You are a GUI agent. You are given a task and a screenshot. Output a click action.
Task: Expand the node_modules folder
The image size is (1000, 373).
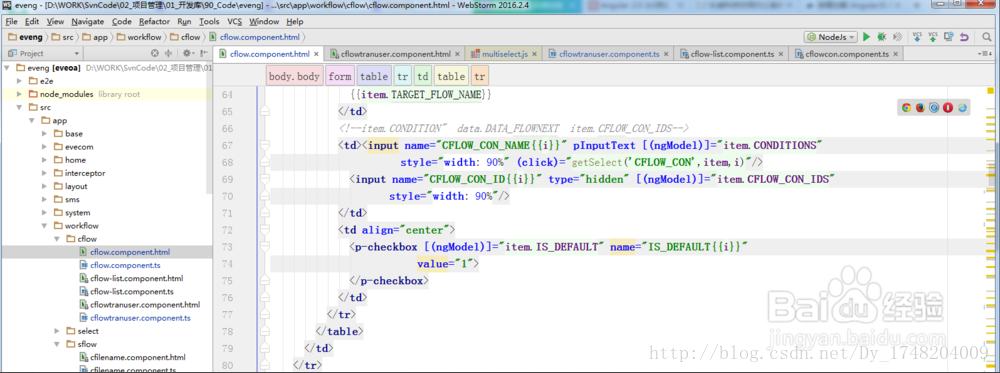coord(20,94)
